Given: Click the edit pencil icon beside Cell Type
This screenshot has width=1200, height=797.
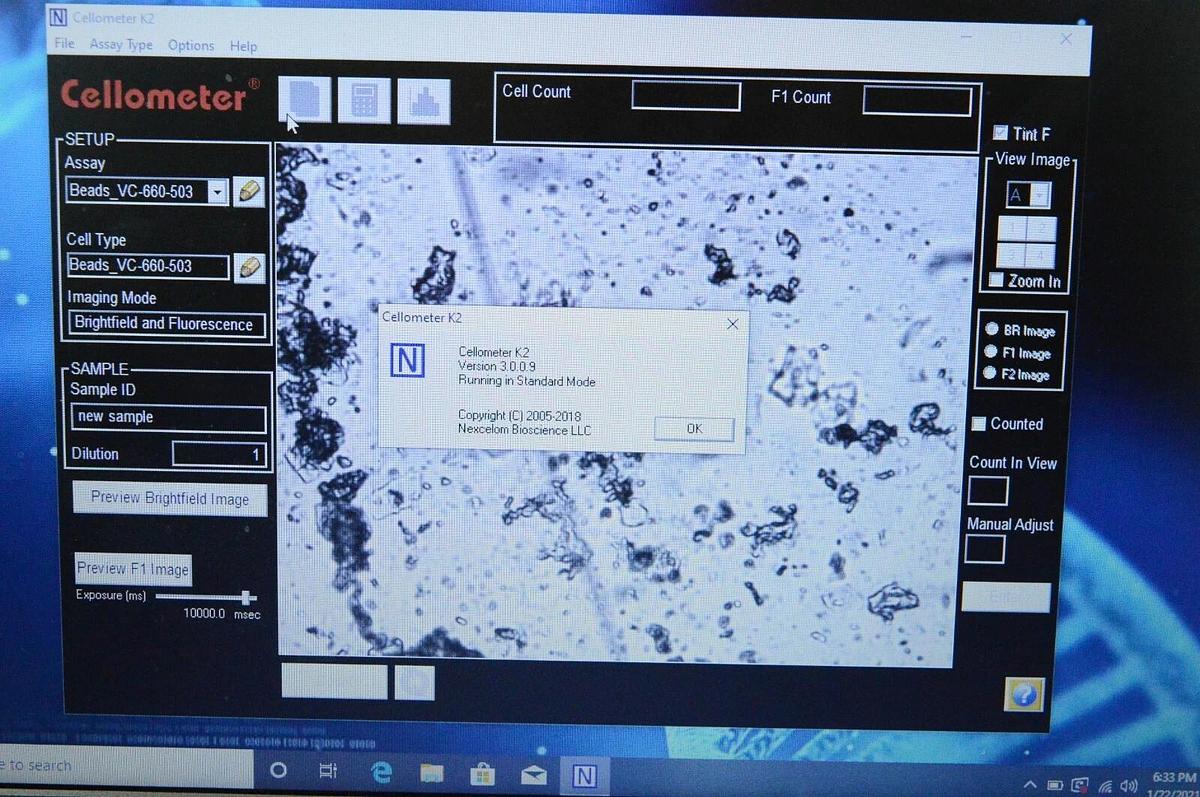Looking at the screenshot, I should coord(248,267).
